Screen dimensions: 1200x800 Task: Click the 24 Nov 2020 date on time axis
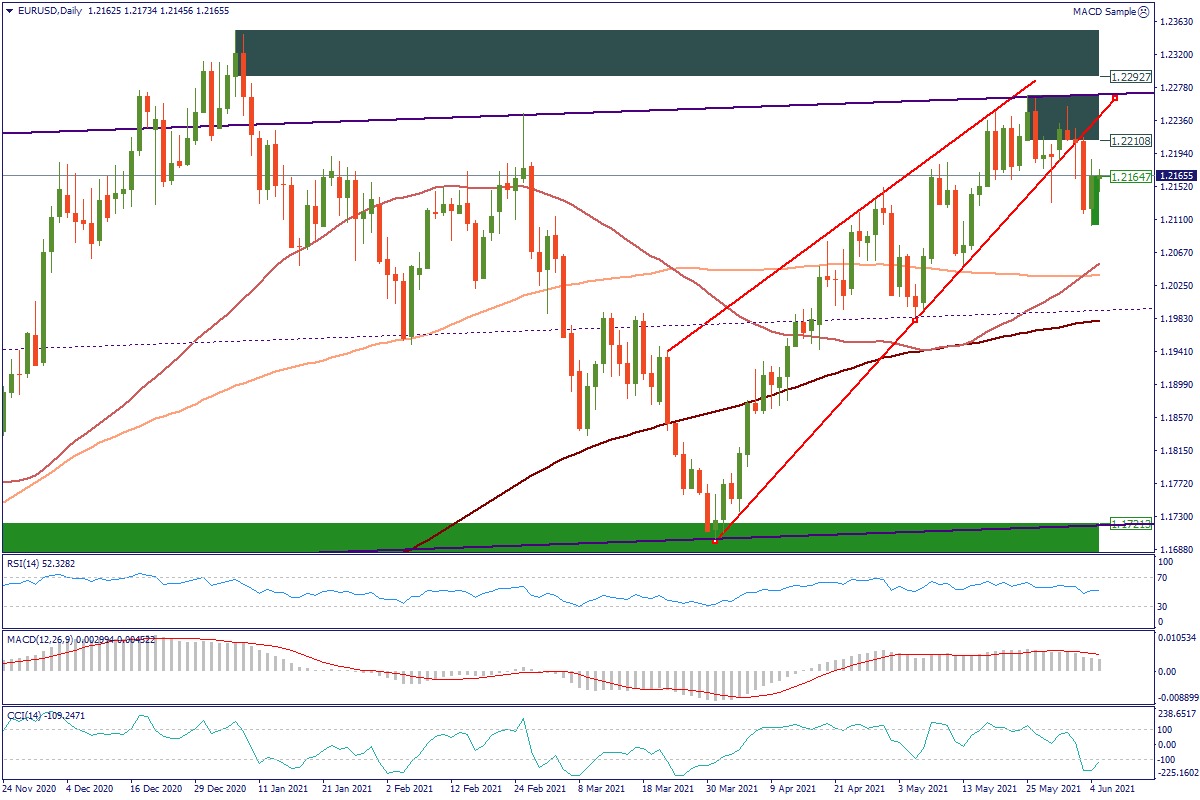32,790
